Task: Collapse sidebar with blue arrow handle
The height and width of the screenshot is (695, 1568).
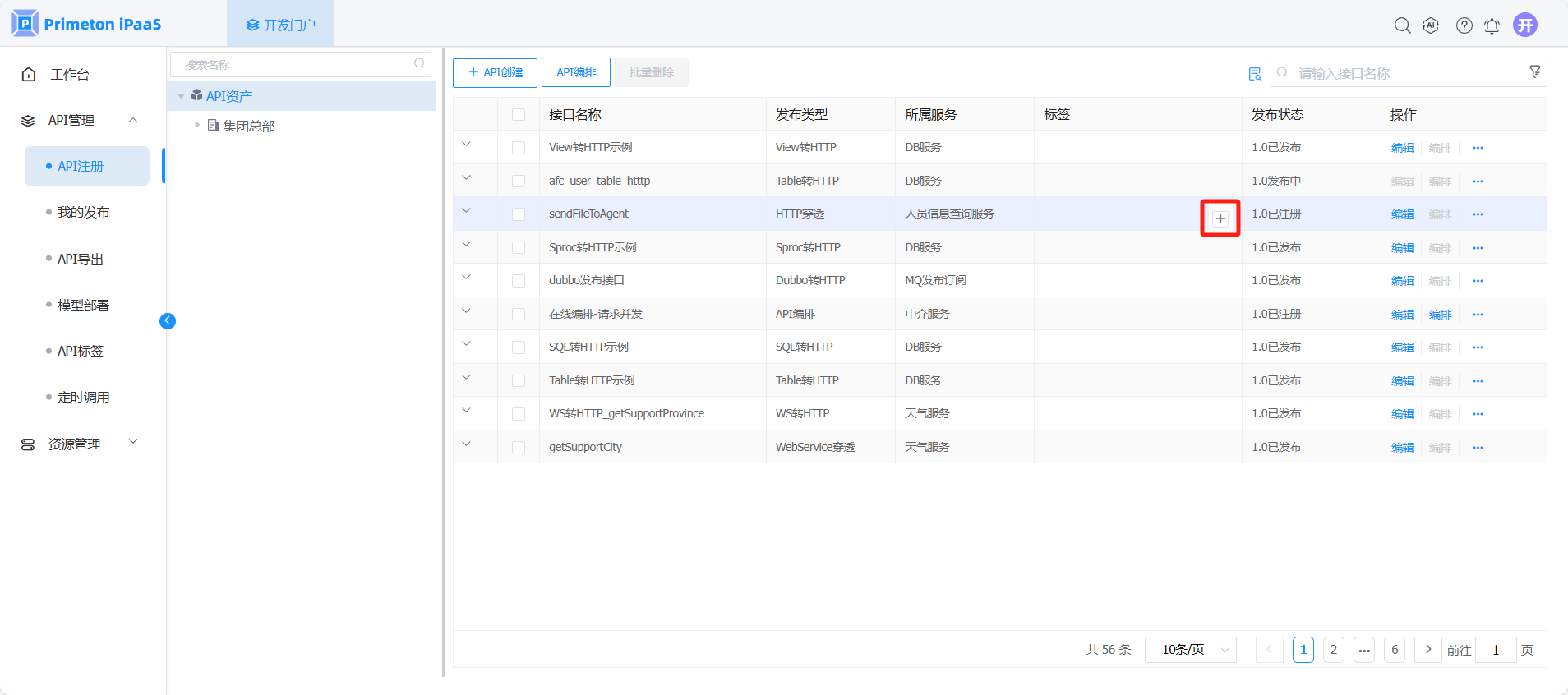Action: coord(168,321)
